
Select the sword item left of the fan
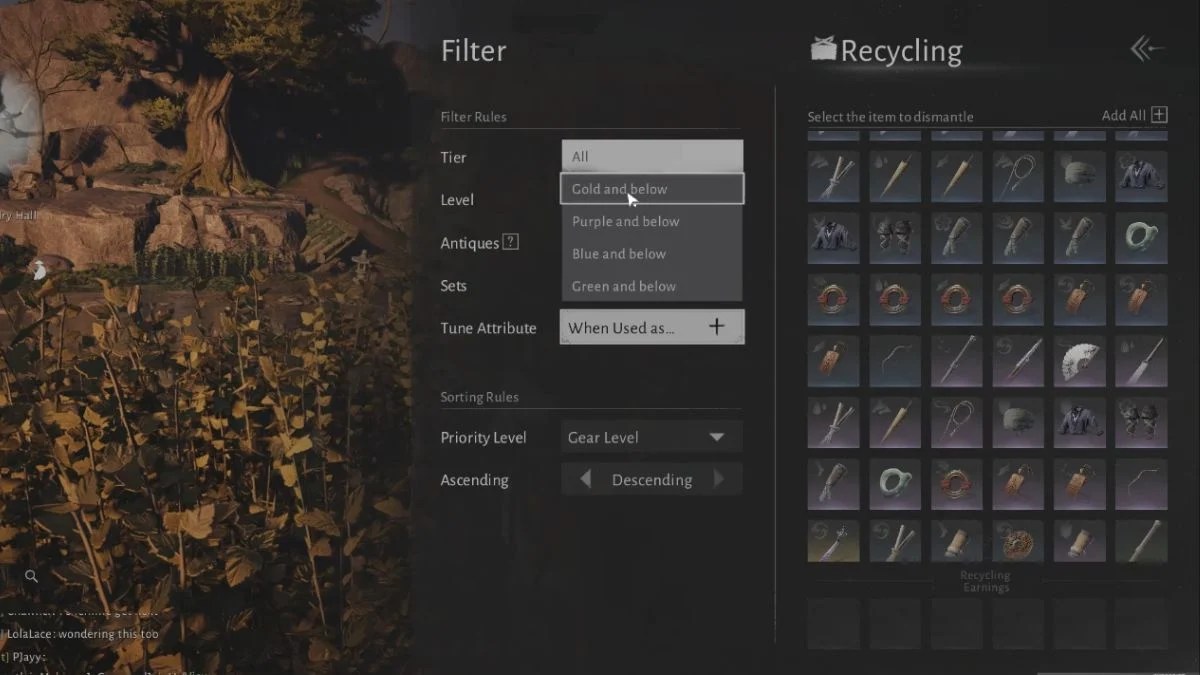1018,361
